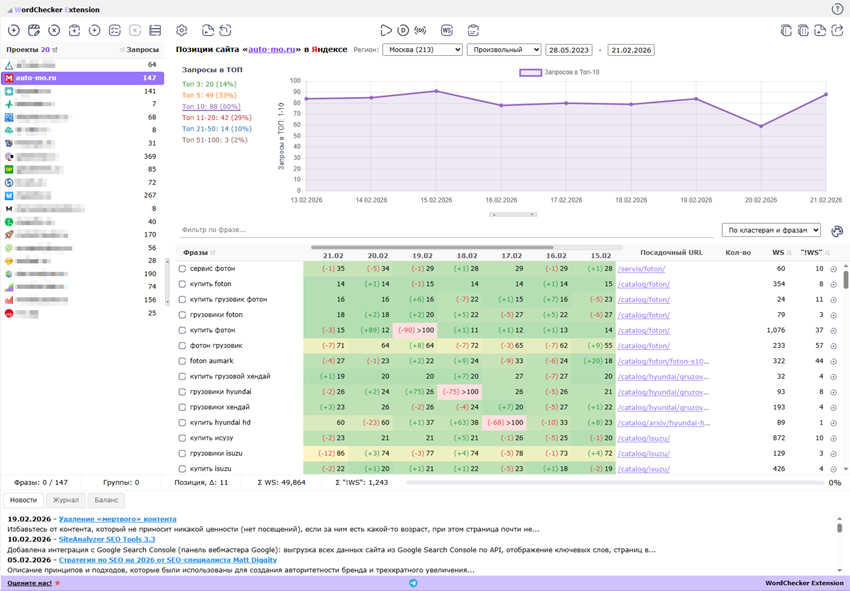Click the edit project pencil icon

[34, 30]
